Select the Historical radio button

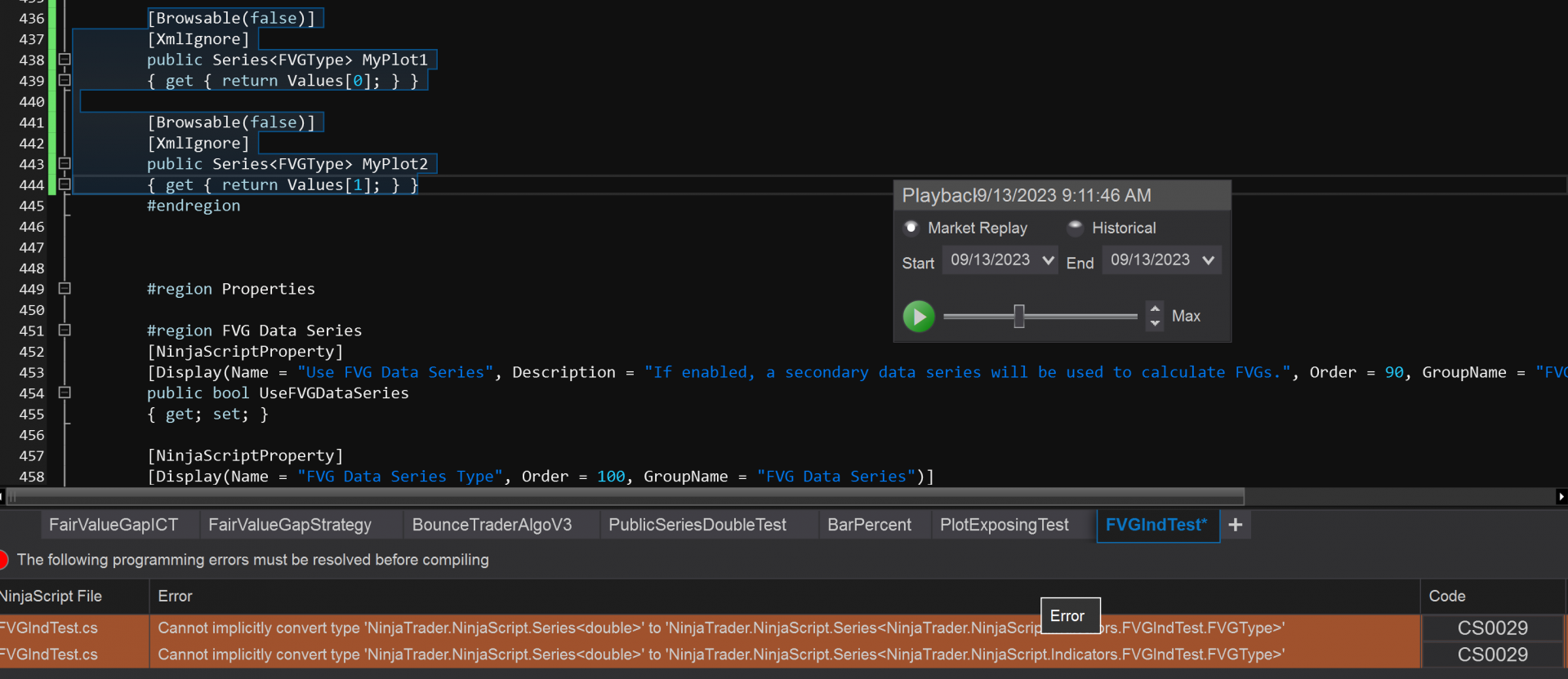[x=1076, y=228]
